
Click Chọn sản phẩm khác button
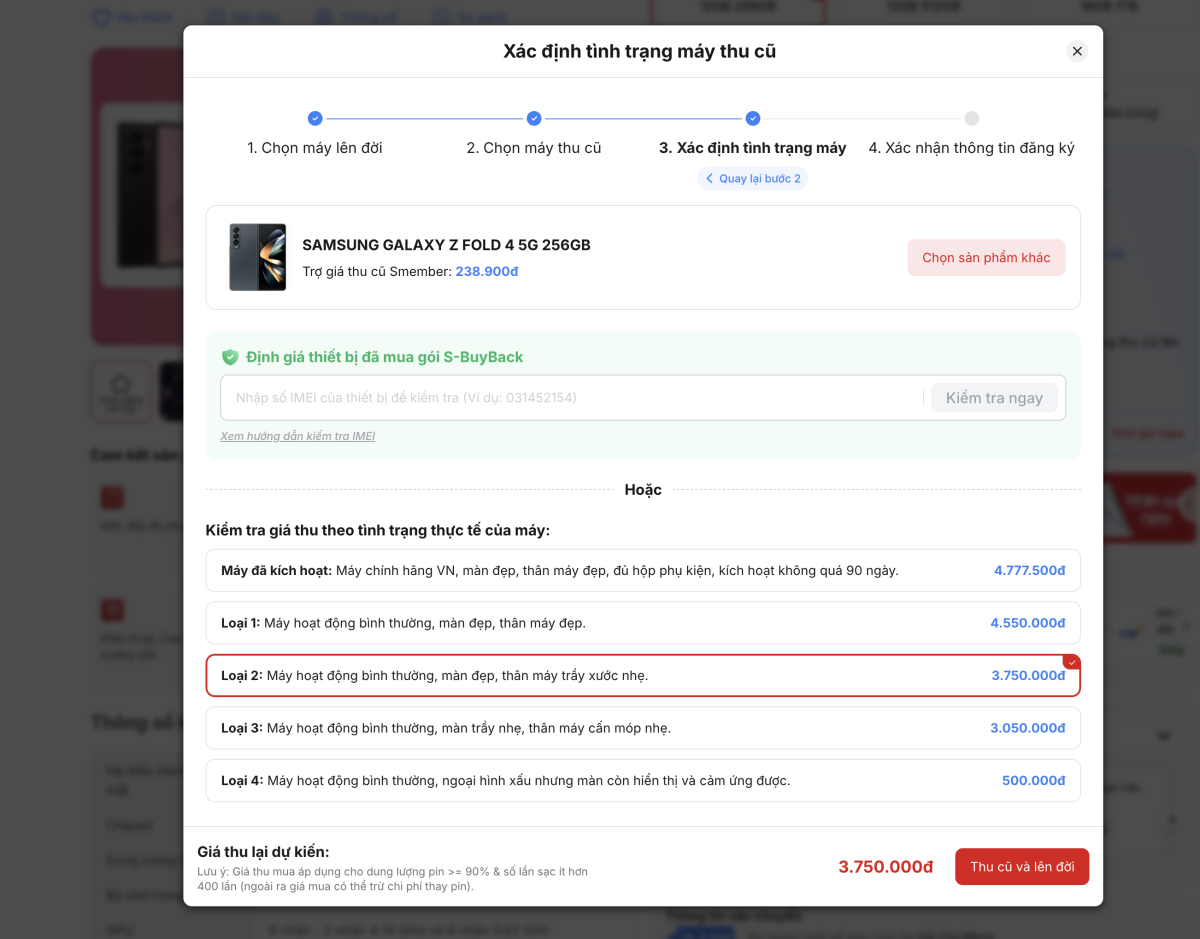tap(986, 257)
